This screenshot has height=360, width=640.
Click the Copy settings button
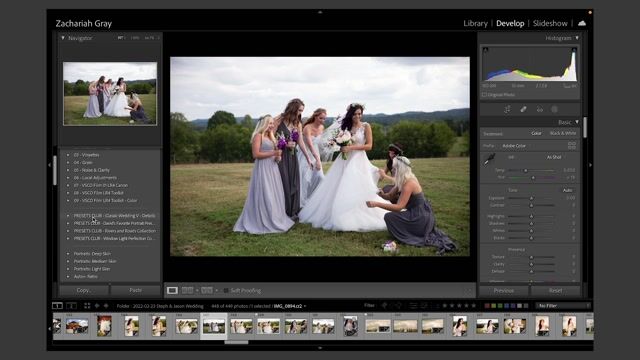[84, 290]
